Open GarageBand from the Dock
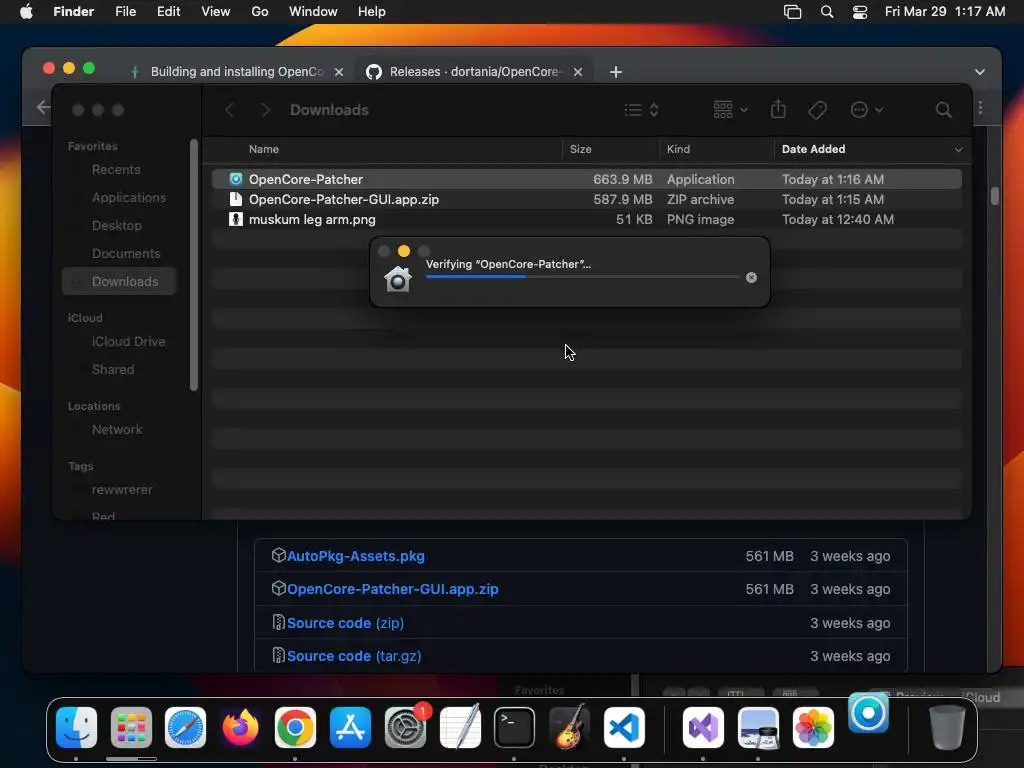Viewport: 1024px width, 768px height. pos(569,727)
